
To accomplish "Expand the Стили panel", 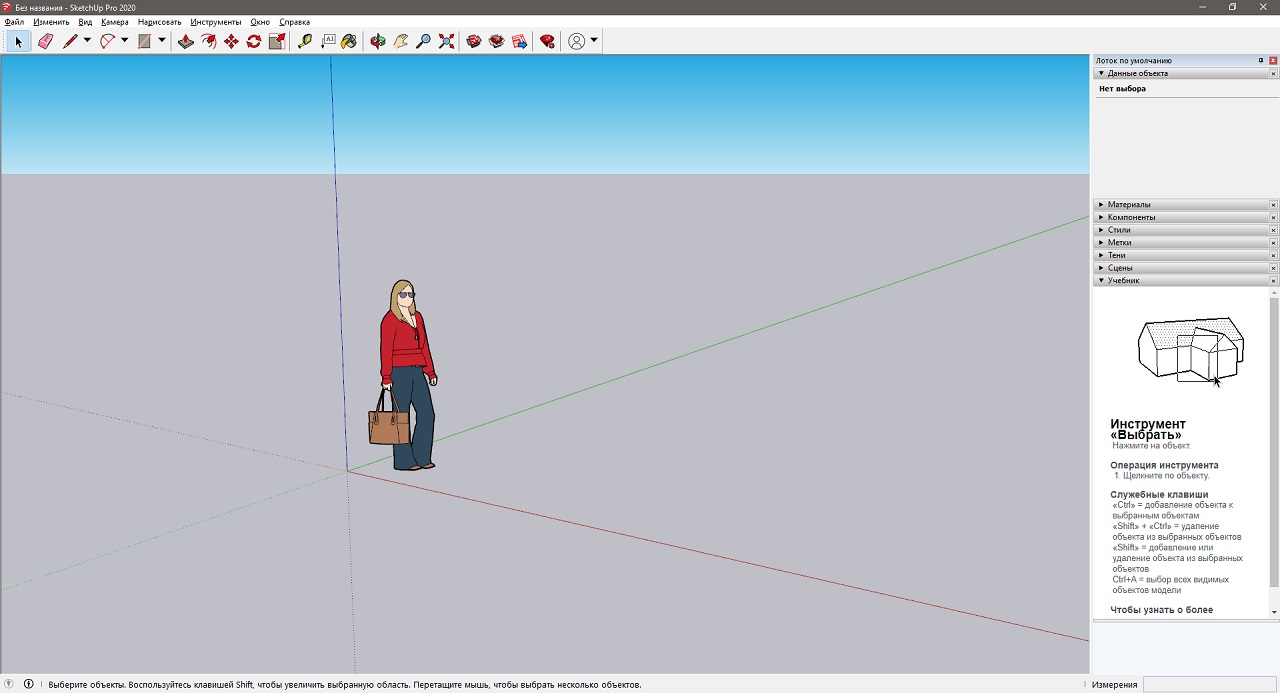I will pyautogui.click(x=1118, y=230).
